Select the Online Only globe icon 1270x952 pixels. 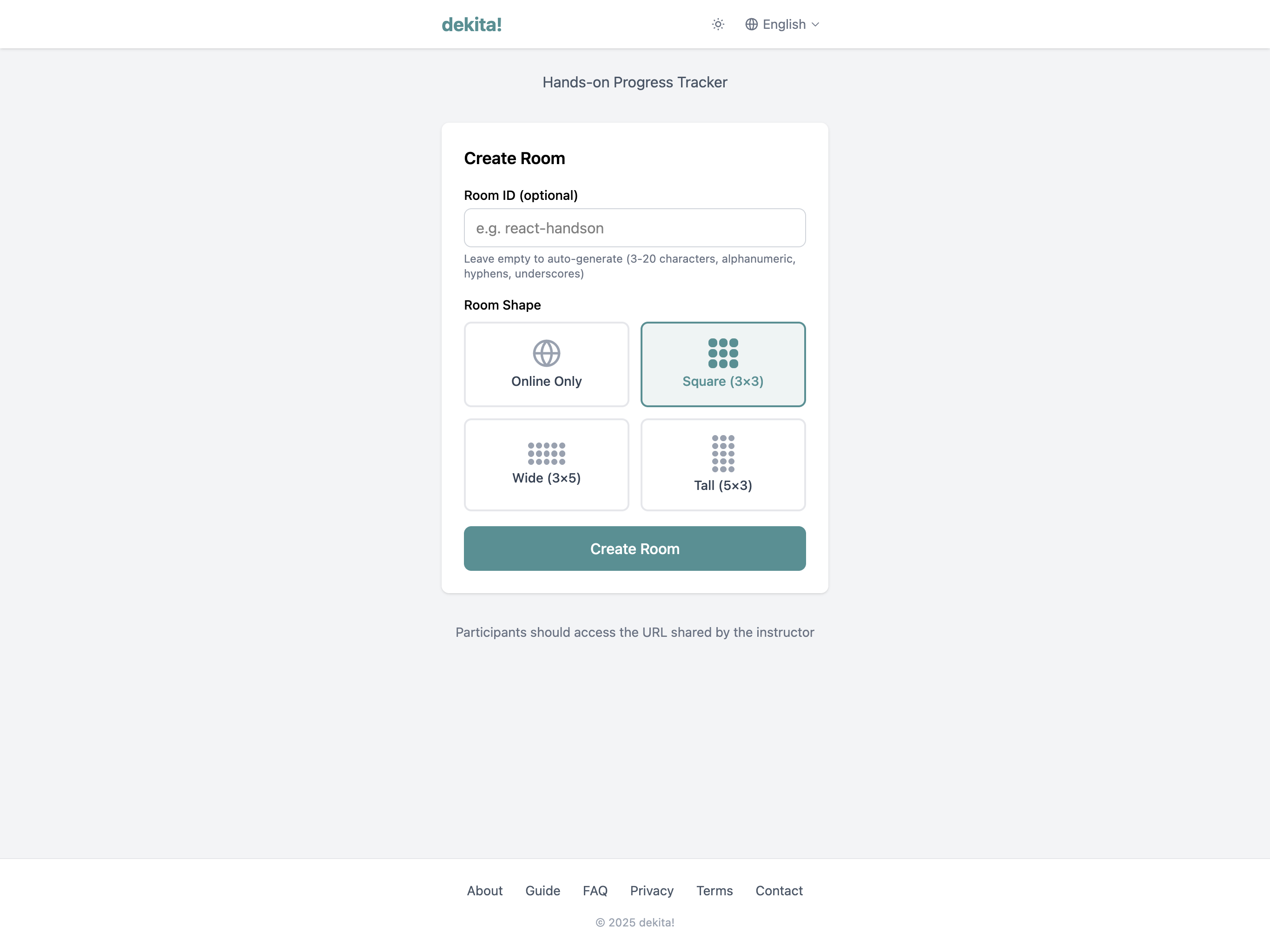(546, 354)
